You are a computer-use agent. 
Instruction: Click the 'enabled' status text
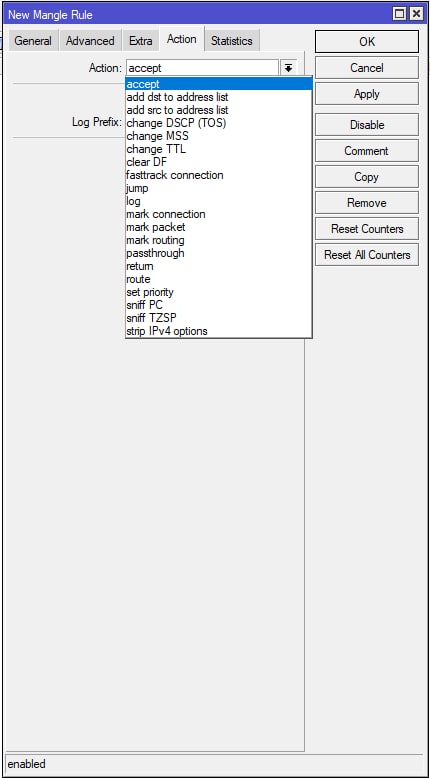point(26,764)
